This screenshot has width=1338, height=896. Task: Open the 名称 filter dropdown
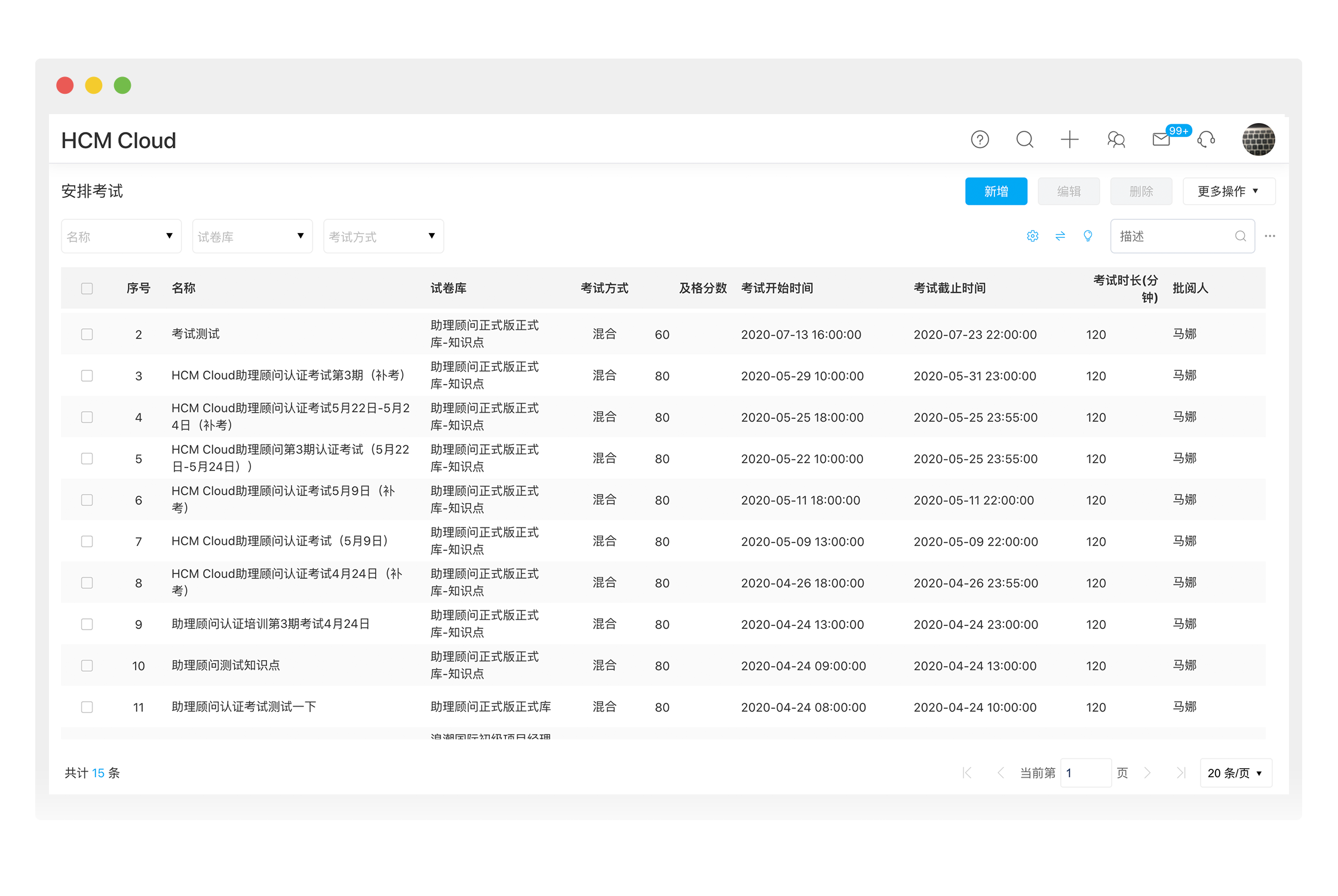tap(121, 237)
